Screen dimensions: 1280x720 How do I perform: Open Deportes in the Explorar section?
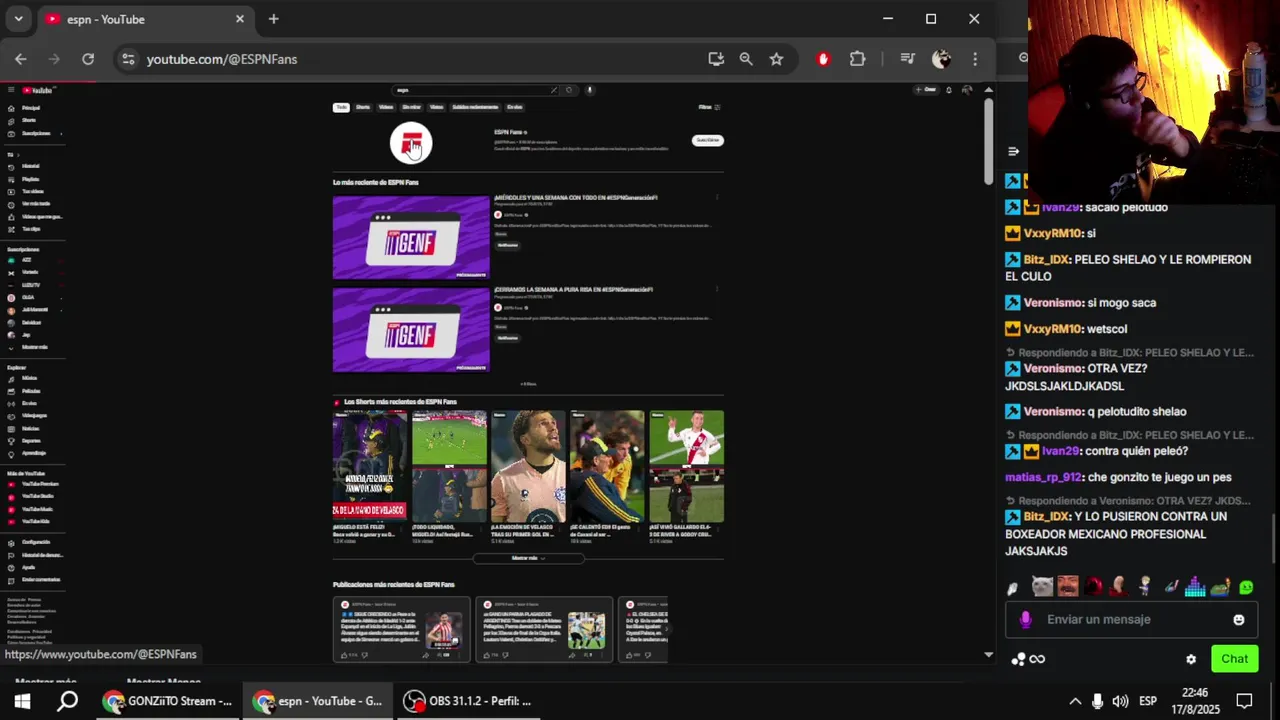pyautogui.click(x=31, y=440)
